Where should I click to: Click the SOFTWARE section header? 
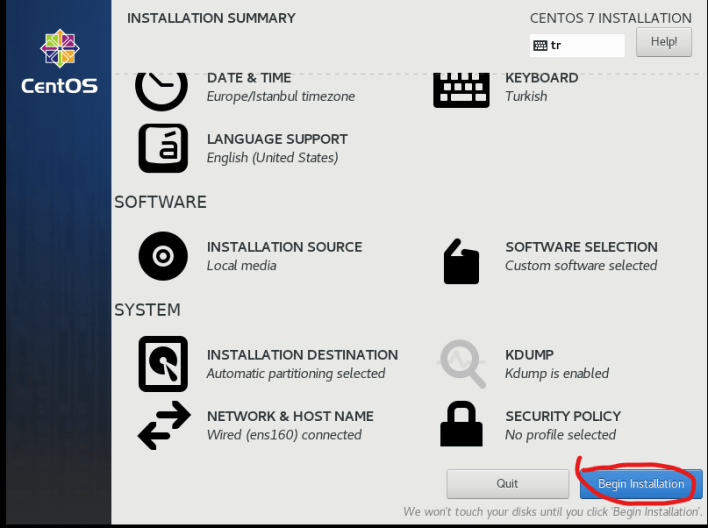coord(160,202)
